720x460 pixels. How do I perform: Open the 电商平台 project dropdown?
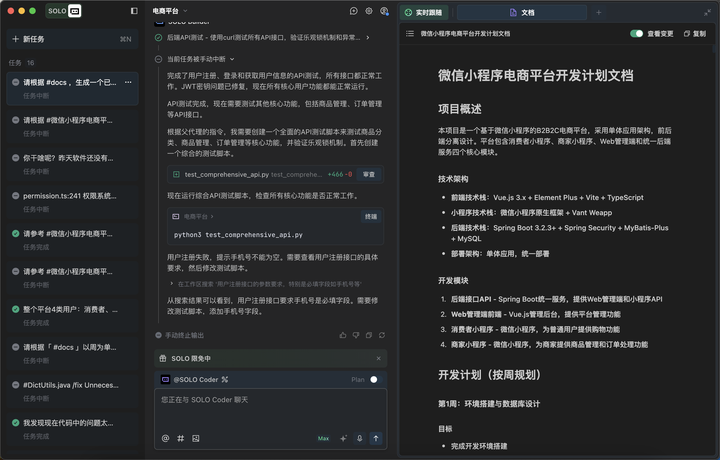[171, 12]
